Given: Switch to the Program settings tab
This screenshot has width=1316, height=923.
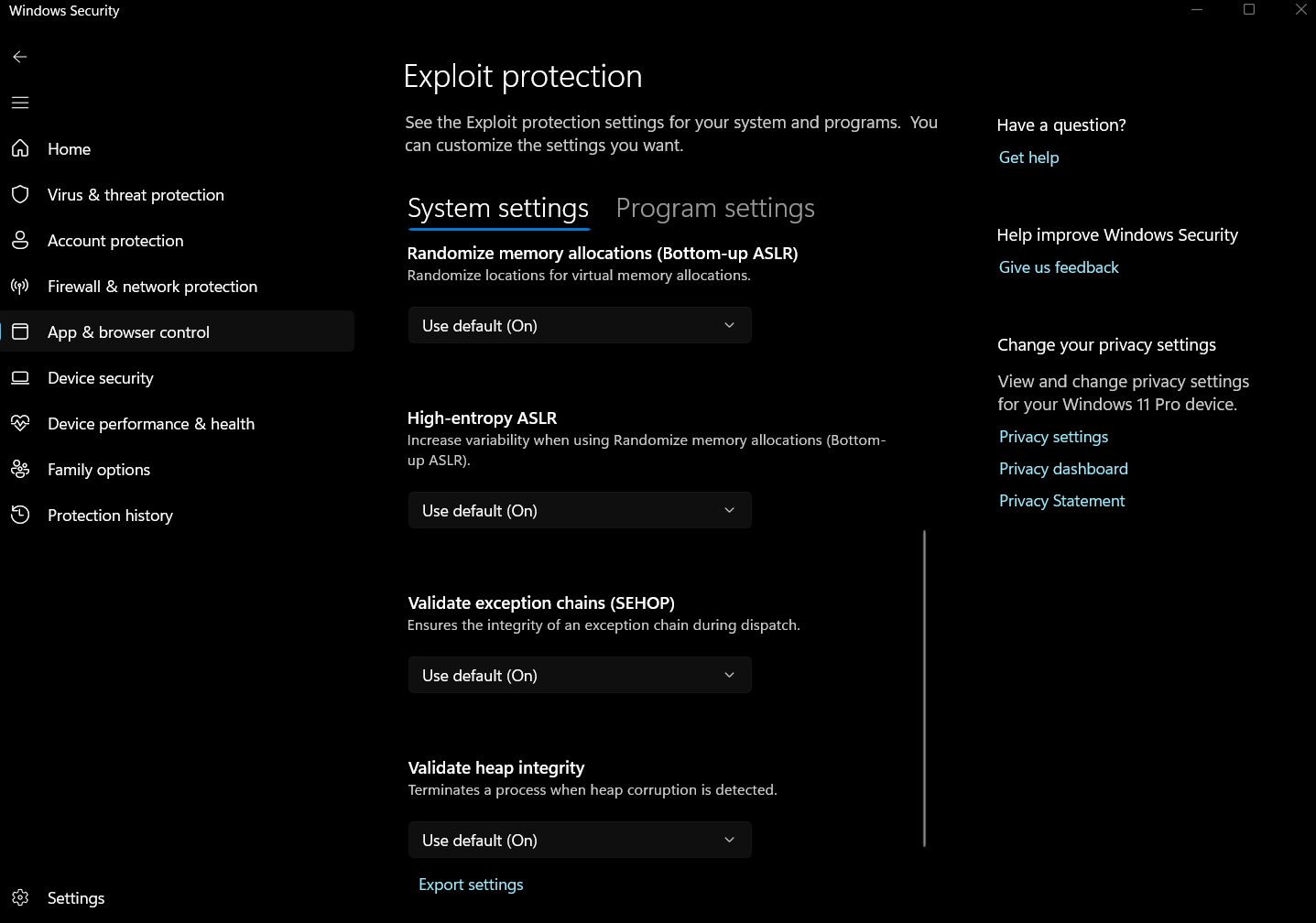Looking at the screenshot, I should (x=715, y=209).
